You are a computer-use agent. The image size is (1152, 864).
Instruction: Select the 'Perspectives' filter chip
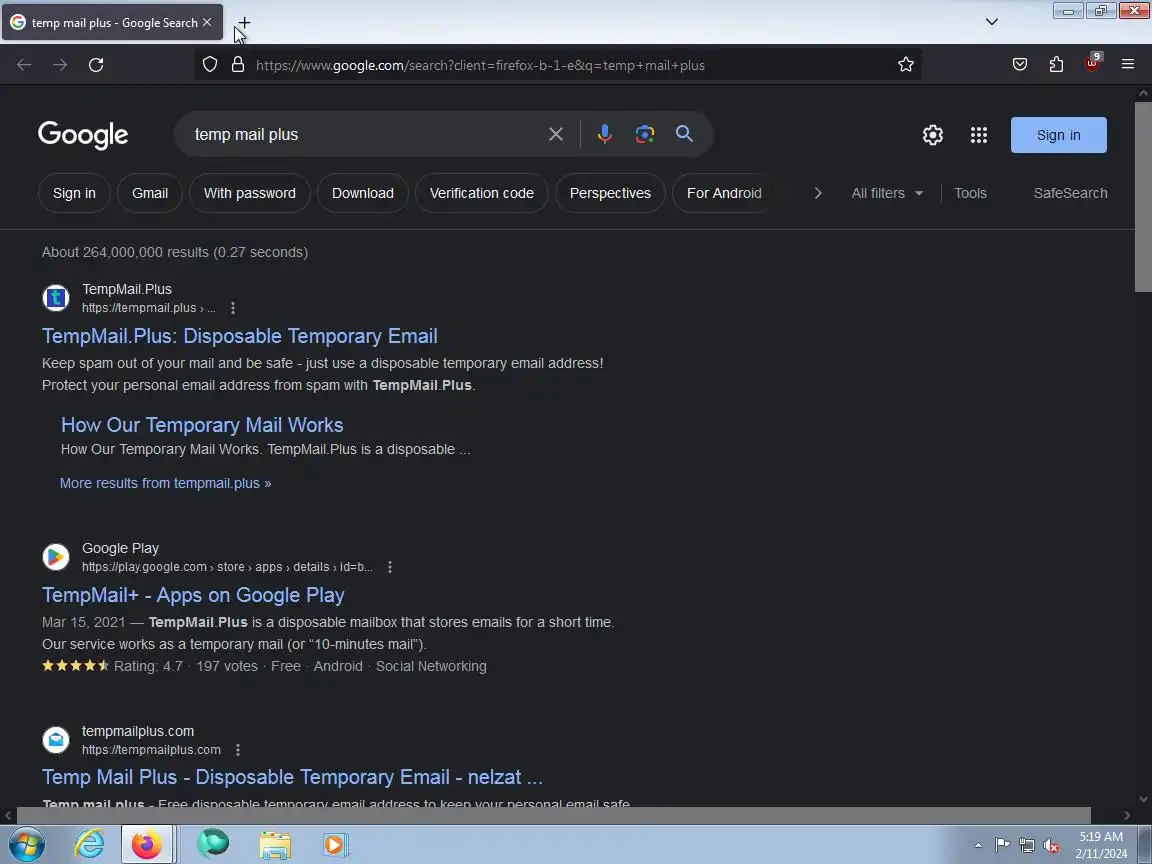[610, 193]
